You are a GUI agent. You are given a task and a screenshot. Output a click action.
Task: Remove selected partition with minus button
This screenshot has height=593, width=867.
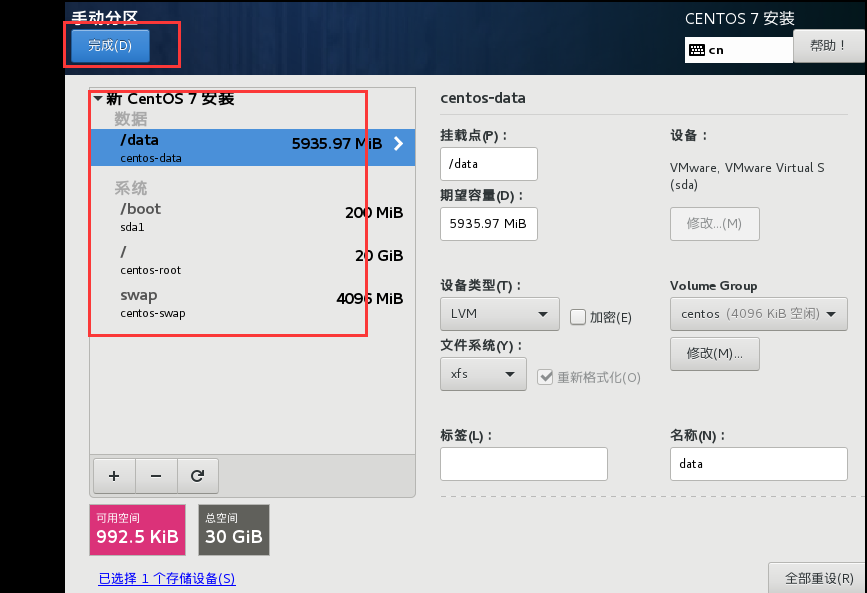[x=156, y=476]
